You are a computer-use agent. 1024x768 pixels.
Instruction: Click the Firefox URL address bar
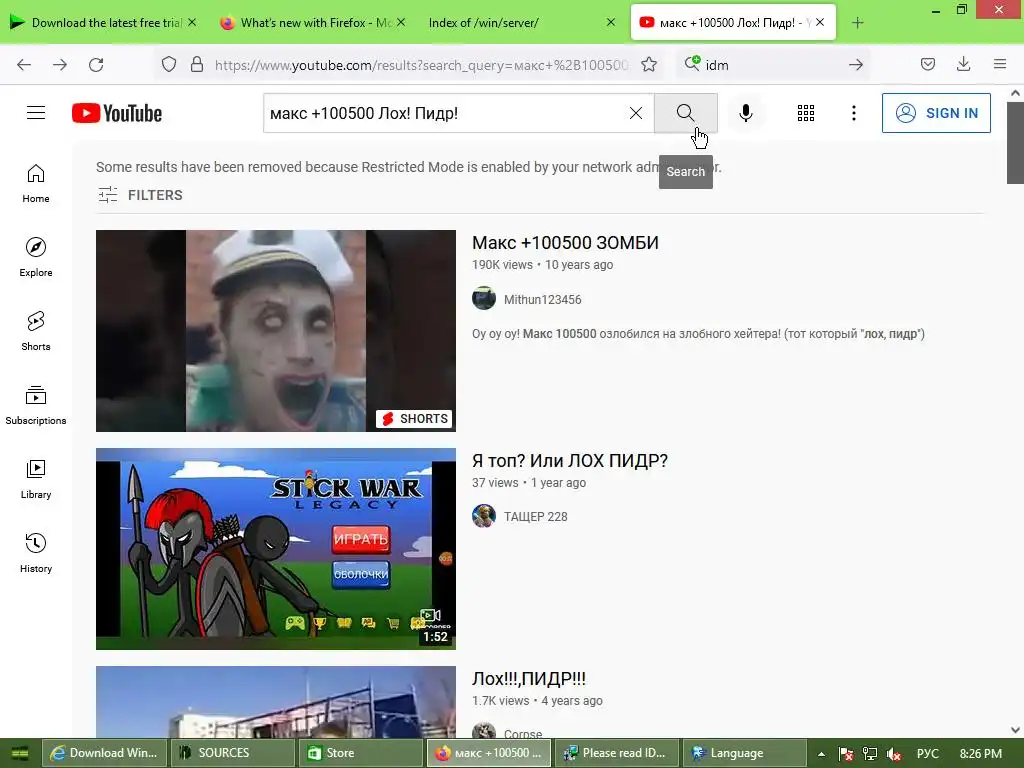coord(421,65)
